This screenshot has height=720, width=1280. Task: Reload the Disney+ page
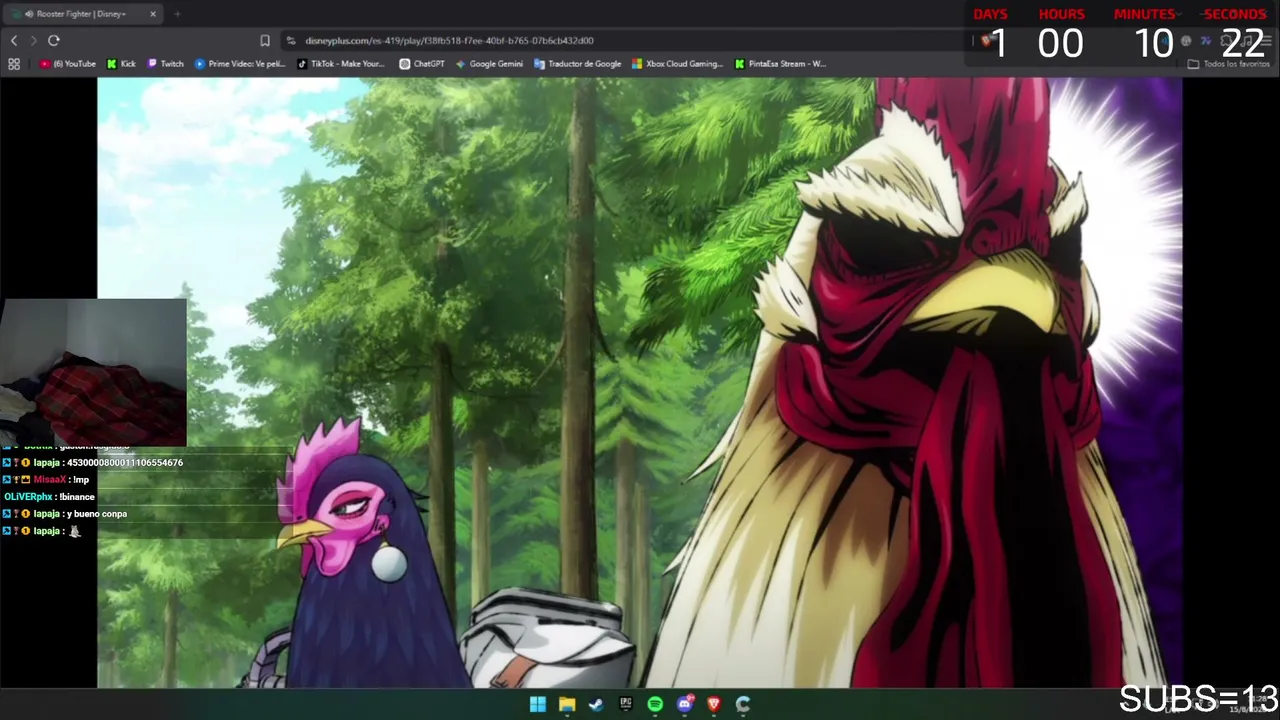54,40
